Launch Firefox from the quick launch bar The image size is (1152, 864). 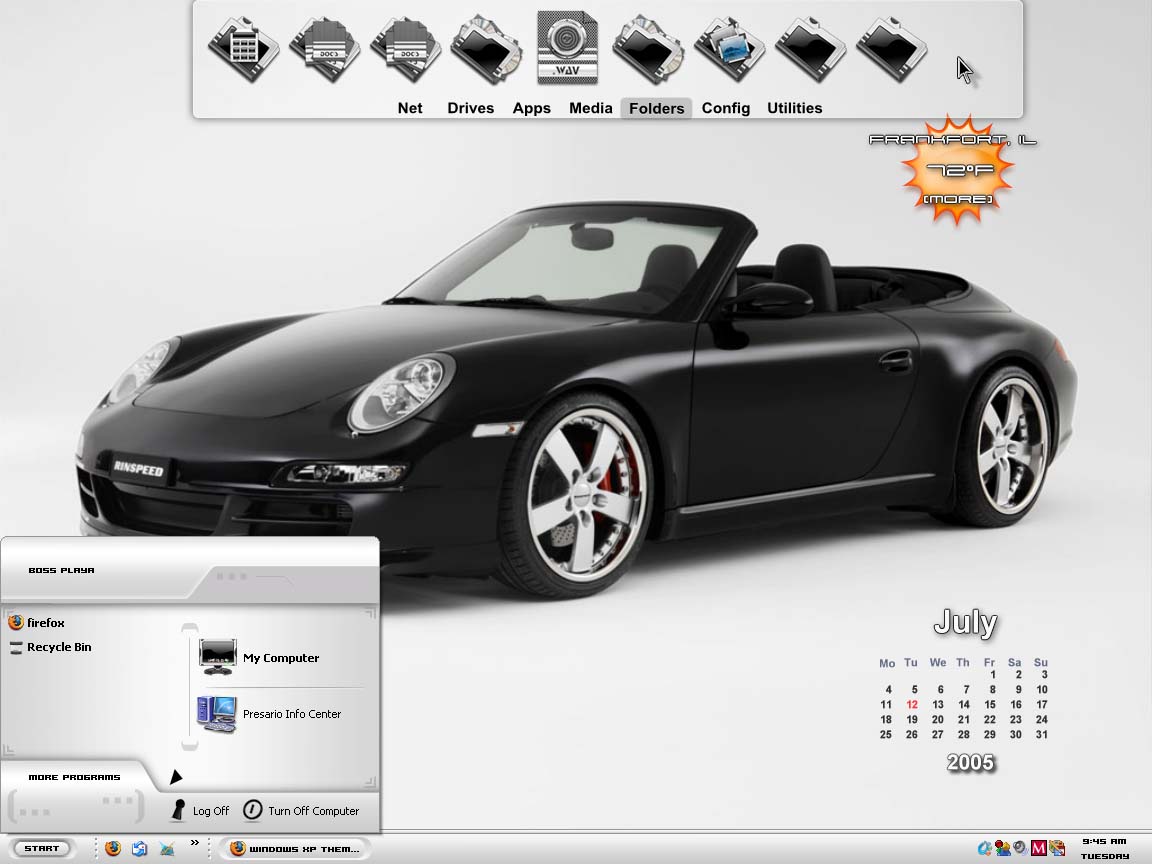[112, 848]
